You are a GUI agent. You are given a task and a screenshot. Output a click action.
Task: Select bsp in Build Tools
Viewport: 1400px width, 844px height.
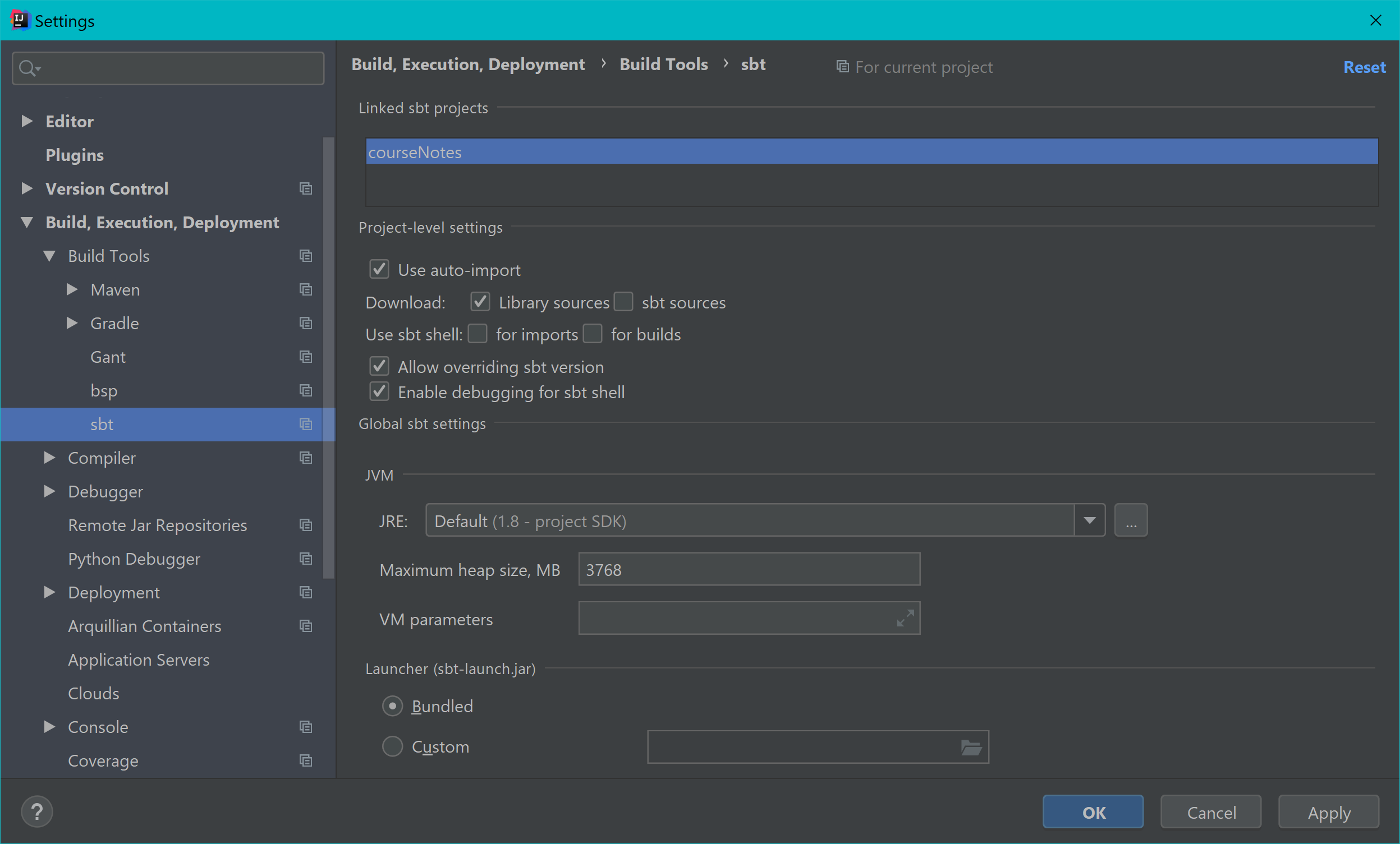pyautogui.click(x=104, y=391)
